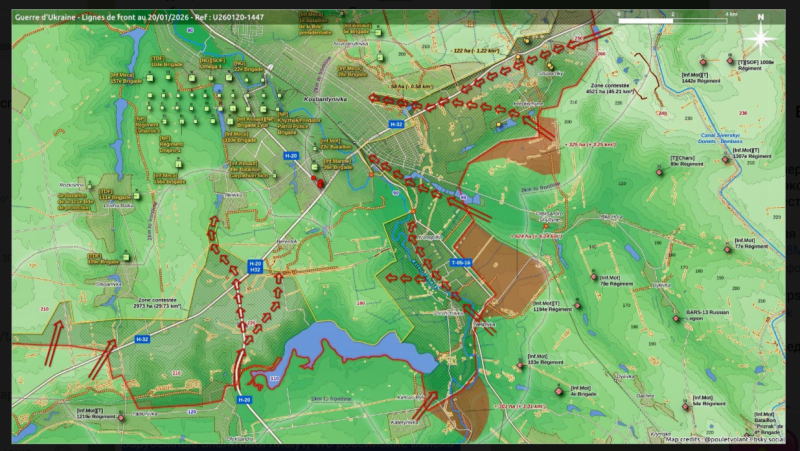Click the 109e Brigade TDF green marker
Viewport: 800px width, 451px height.
pos(126,258)
